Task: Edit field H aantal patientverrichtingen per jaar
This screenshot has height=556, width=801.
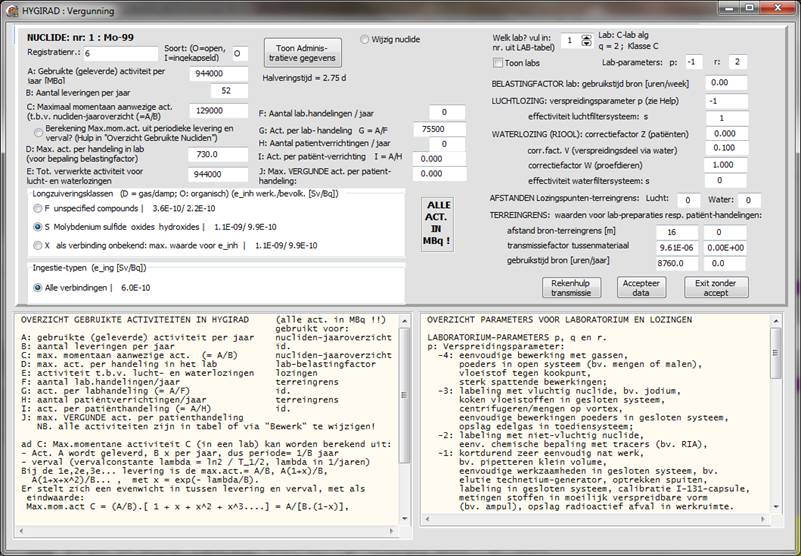Action: [x=447, y=144]
